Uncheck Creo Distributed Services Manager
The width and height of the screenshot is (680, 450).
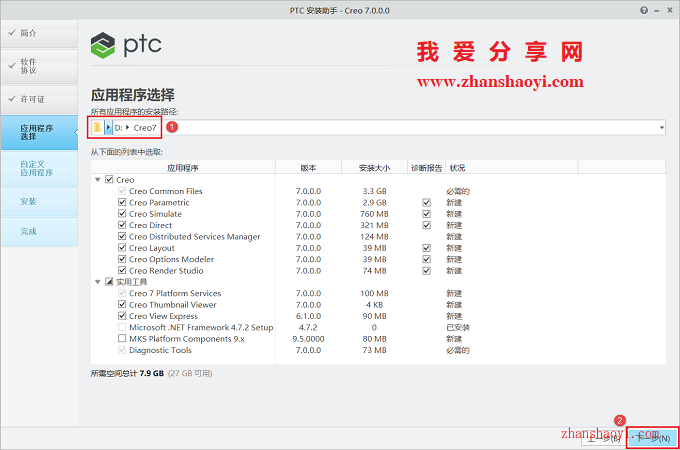coord(122,236)
